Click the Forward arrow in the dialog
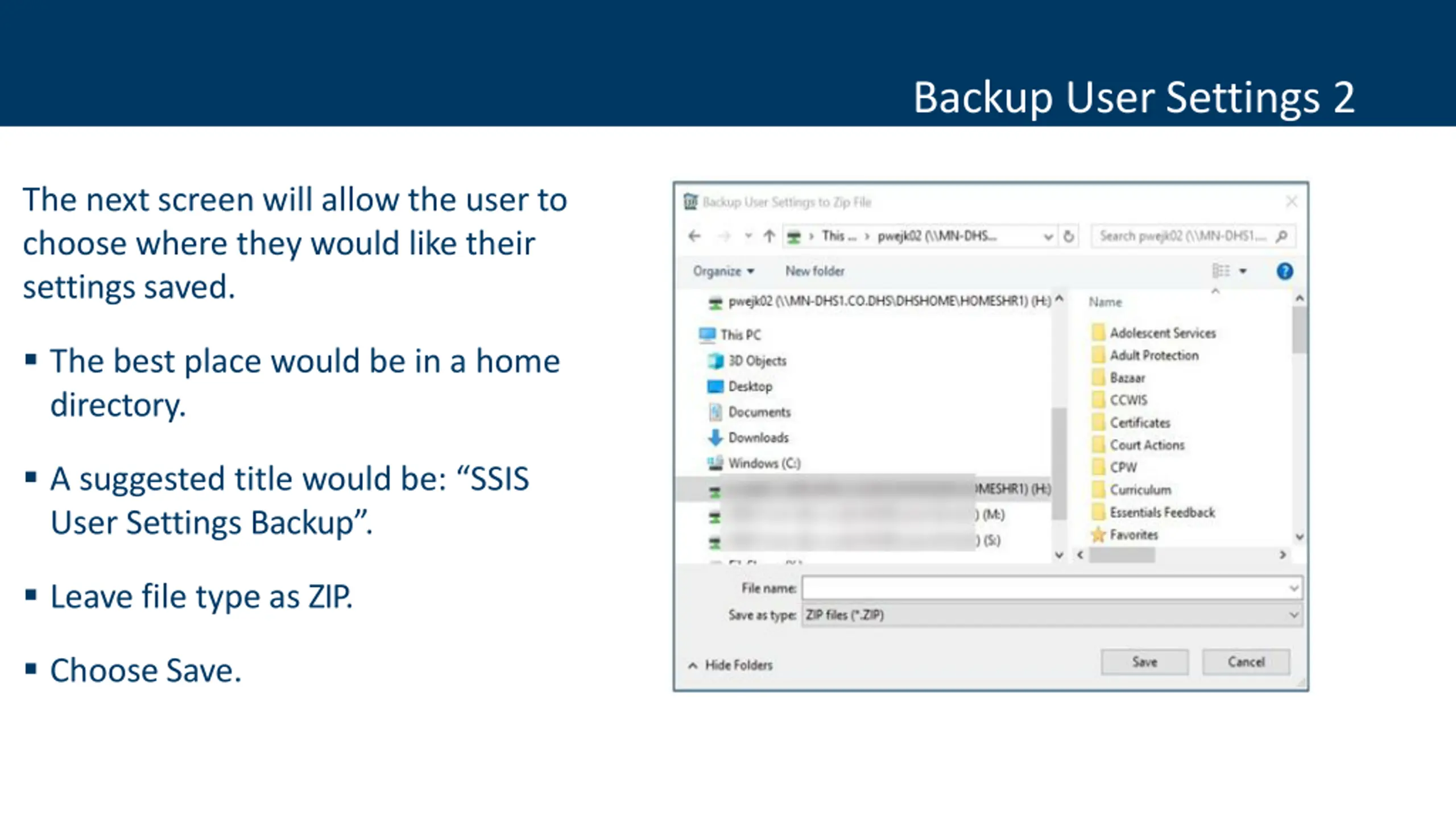 [x=723, y=236]
